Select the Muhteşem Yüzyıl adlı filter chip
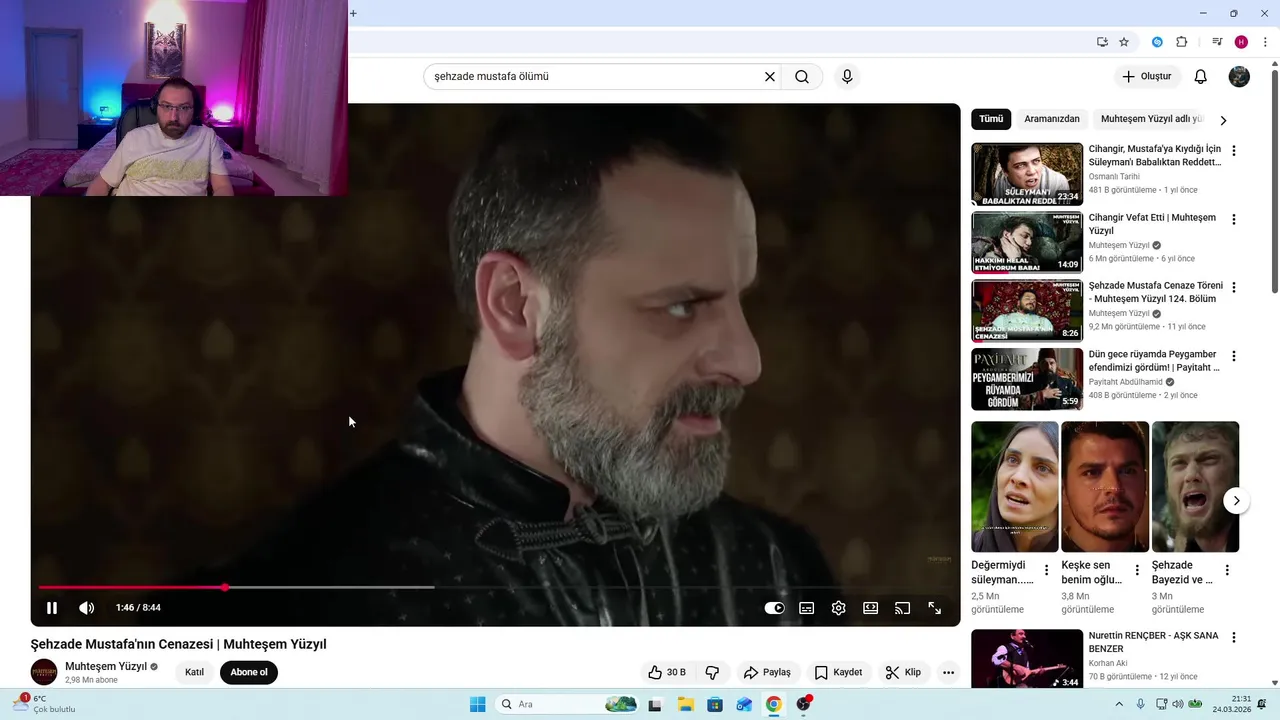This screenshot has width=1280, height=720. tap(1151, 119)
